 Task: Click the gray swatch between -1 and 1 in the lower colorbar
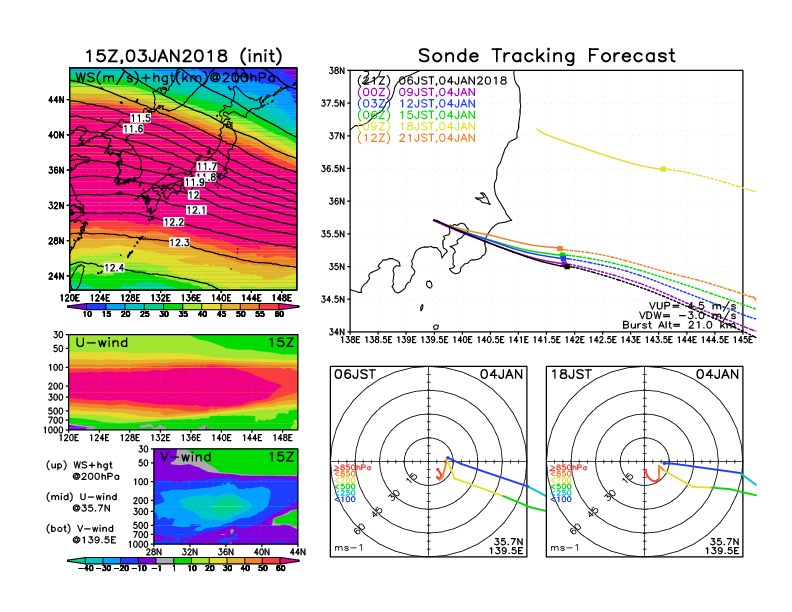[x=165, y=560]
